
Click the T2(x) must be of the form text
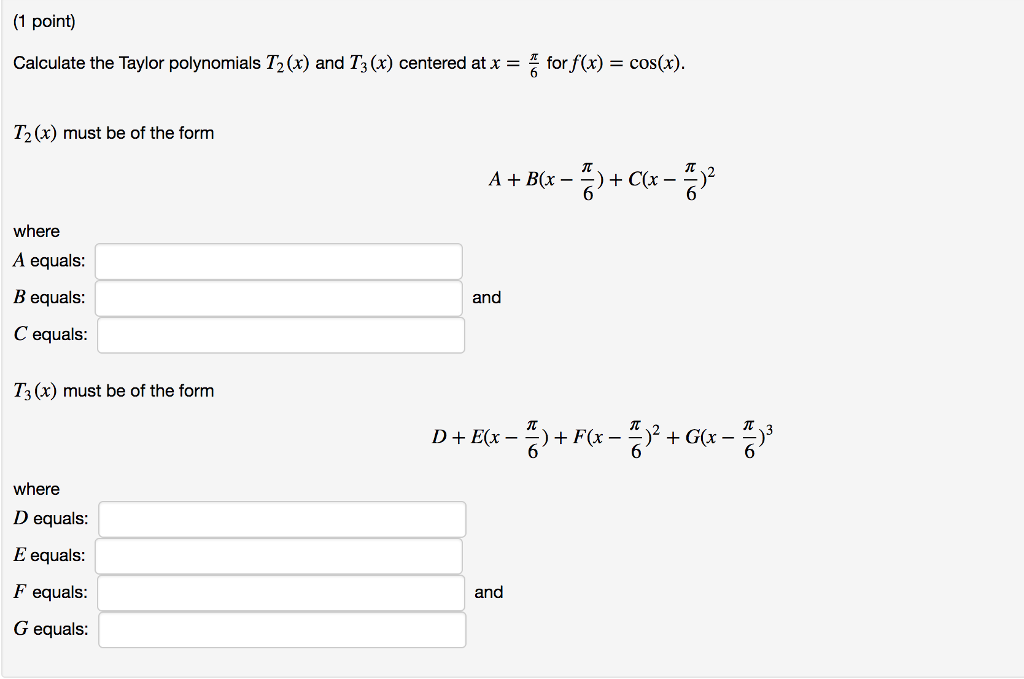pos(113,132)
